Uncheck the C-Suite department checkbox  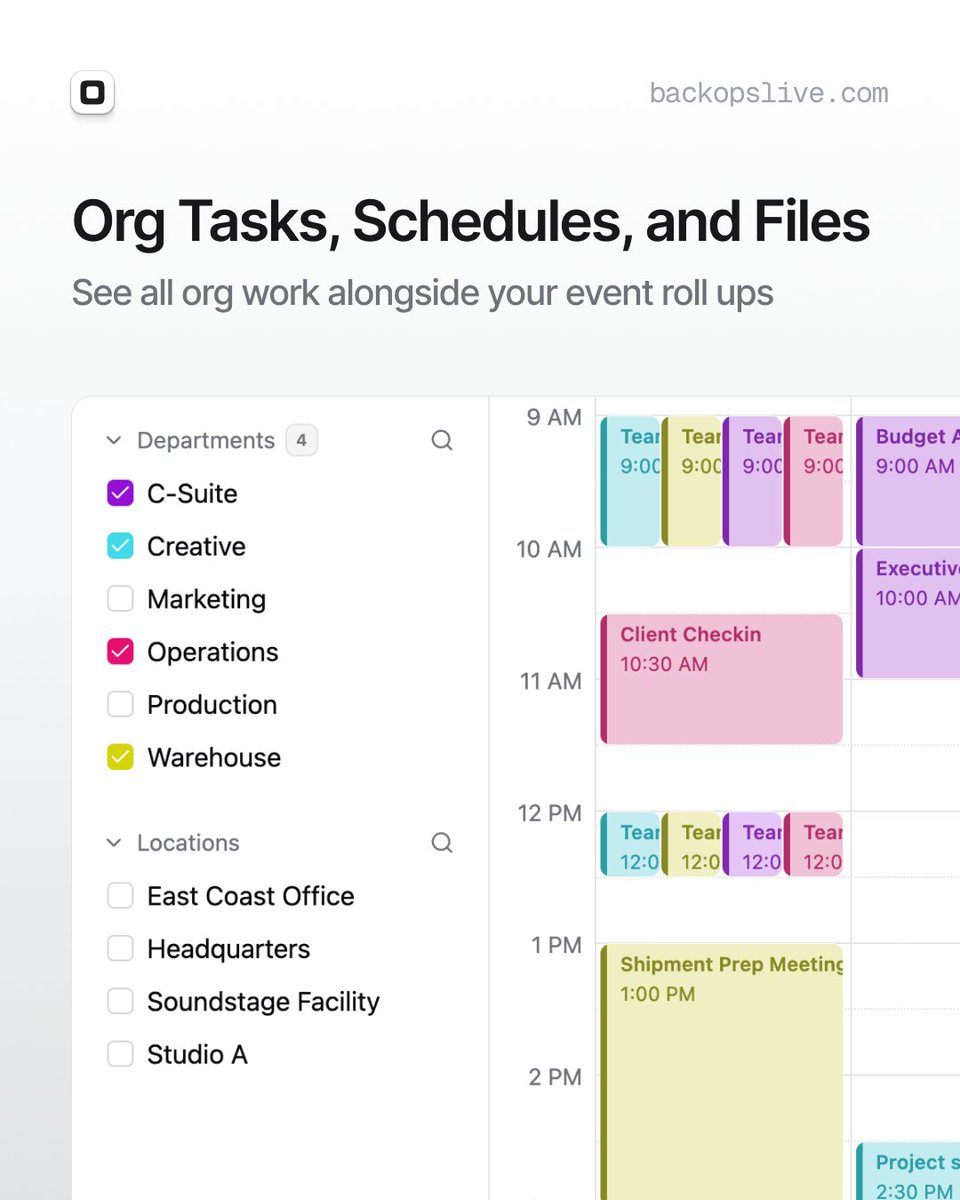pos(120,493)
